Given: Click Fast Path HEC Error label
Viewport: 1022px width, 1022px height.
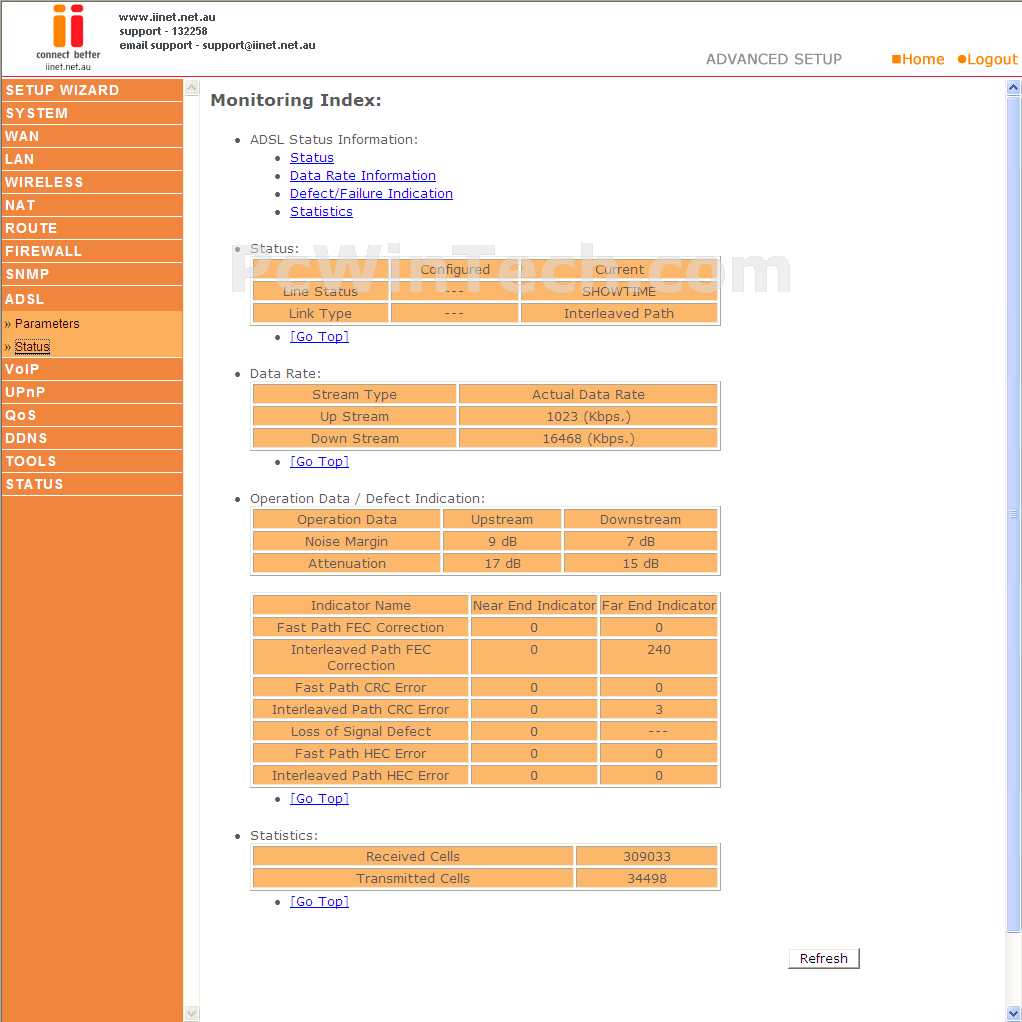Looking at the screenshot, I should coord(360,753).
